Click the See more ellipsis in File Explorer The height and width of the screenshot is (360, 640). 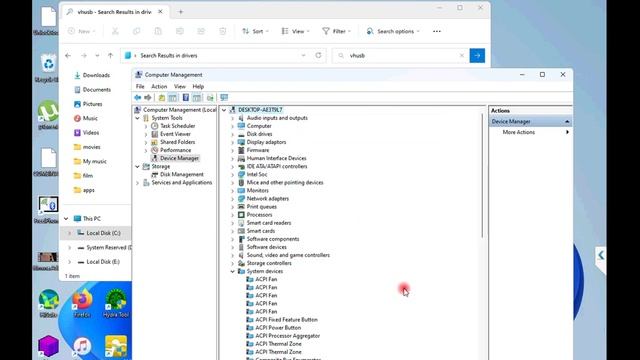(437, 31)
